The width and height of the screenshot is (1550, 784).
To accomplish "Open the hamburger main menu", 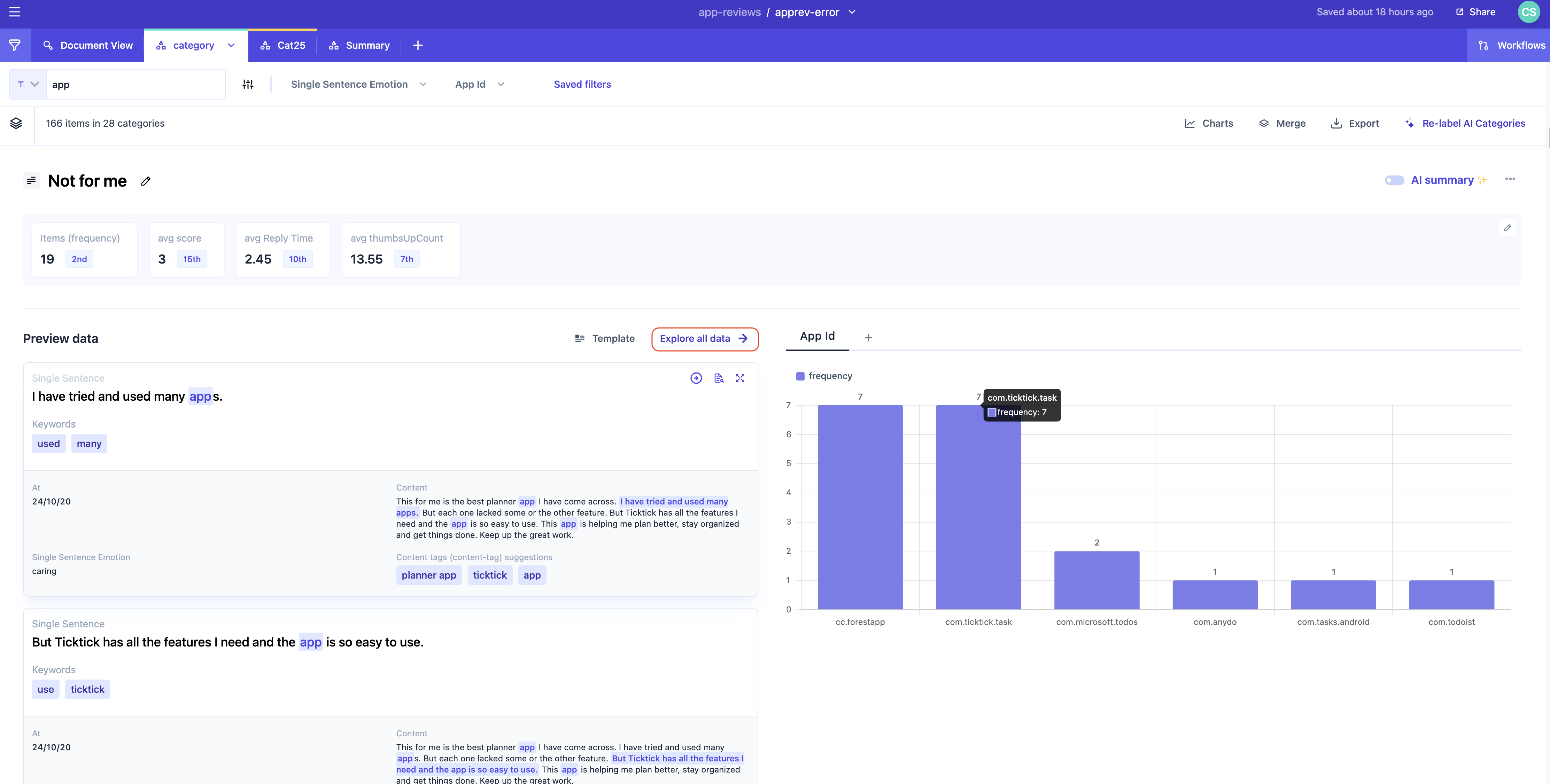I will (15, 12).
